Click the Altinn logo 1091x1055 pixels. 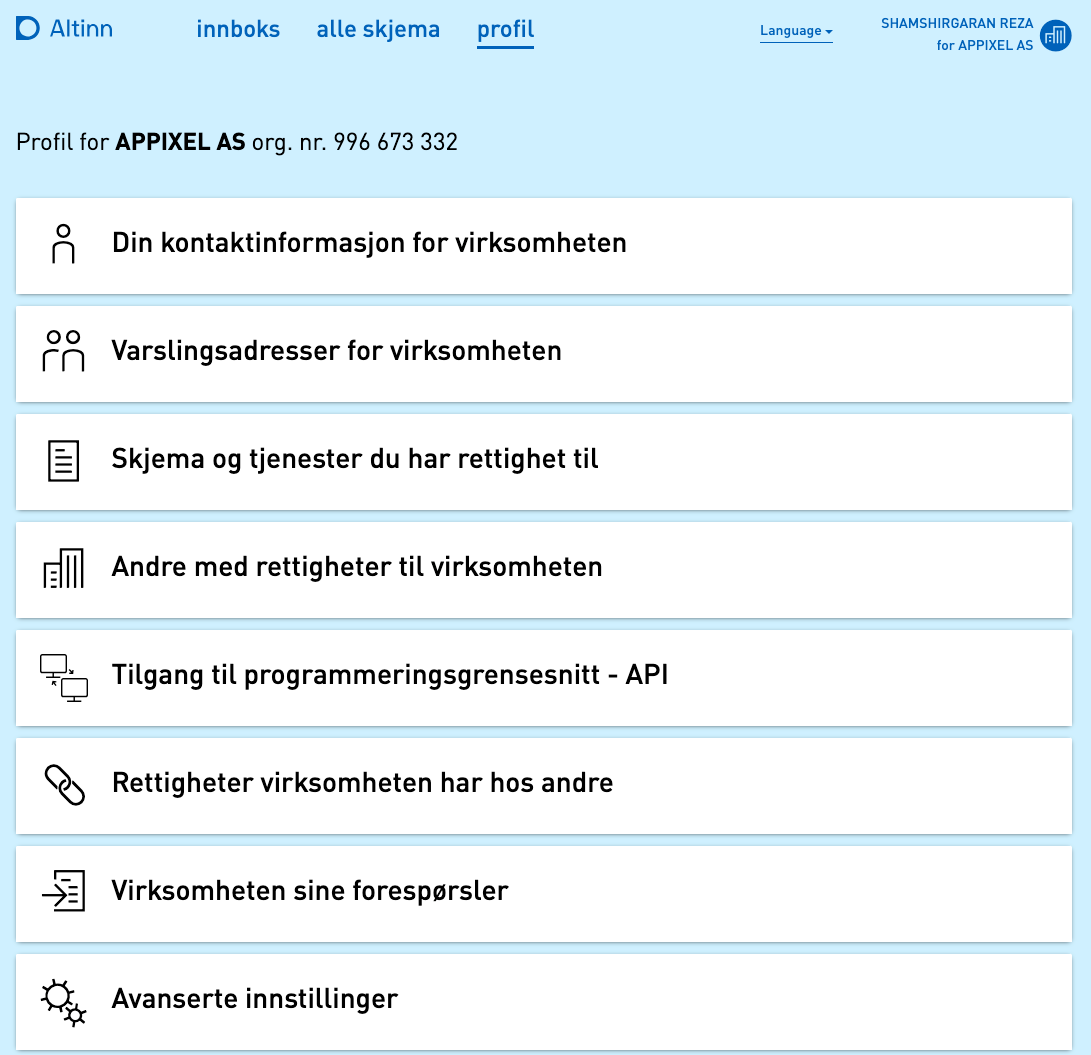[x=65, y=29]
